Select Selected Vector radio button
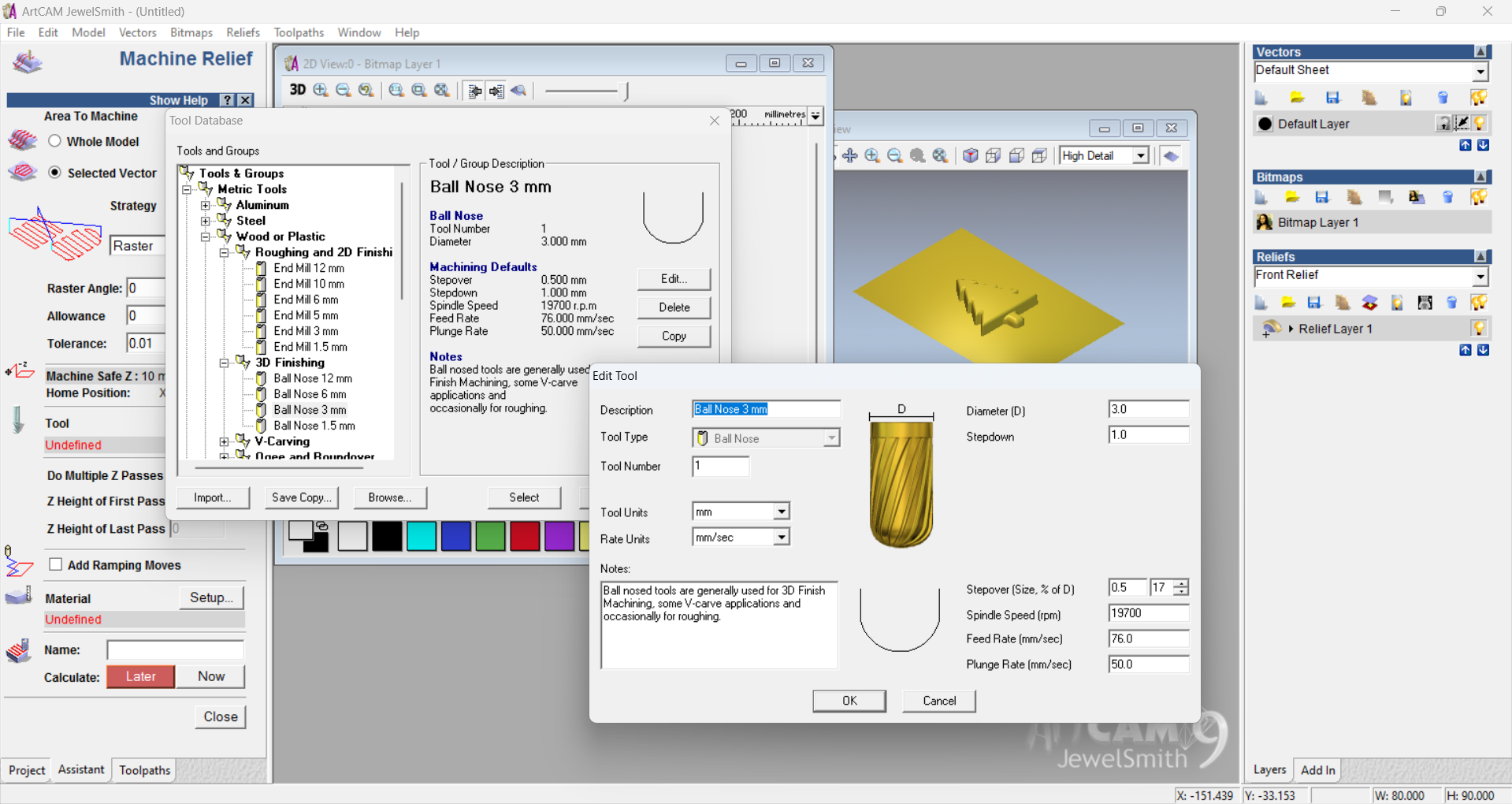Screen dimensions: 1512x804 pos(54,172)
